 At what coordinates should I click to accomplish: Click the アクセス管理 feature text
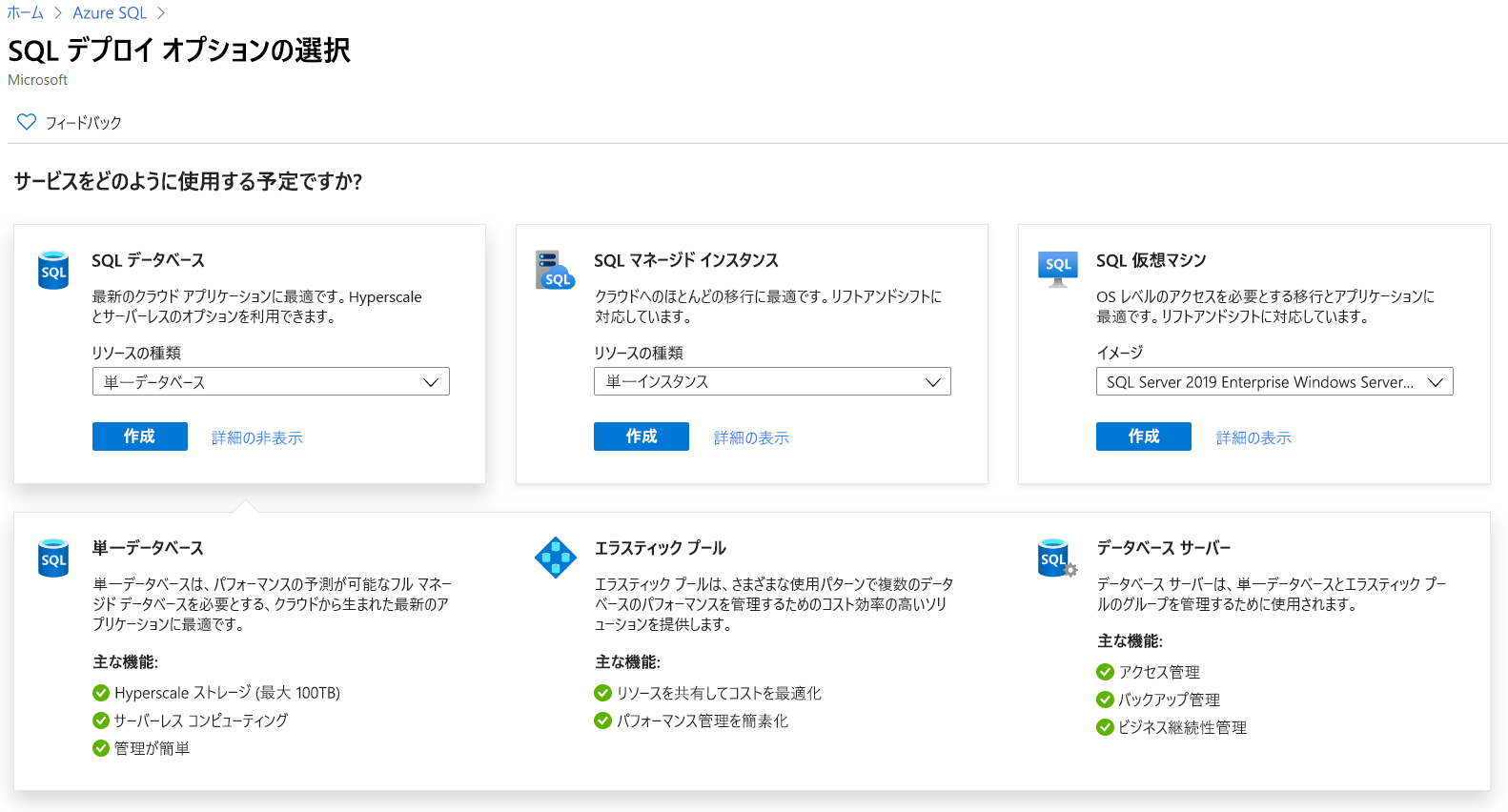tap(1159, 672)
